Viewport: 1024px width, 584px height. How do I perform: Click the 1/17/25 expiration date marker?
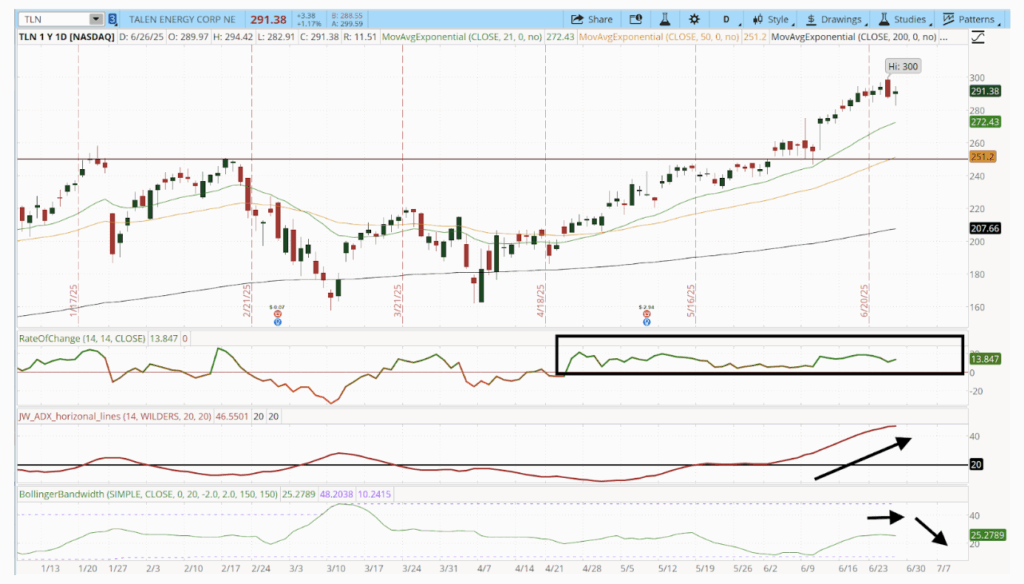pos(74,300)
